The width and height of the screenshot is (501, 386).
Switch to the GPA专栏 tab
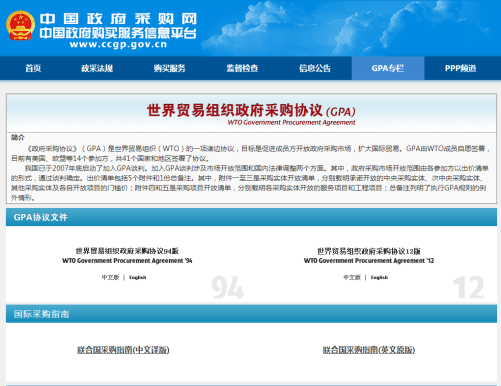point(388,68)
